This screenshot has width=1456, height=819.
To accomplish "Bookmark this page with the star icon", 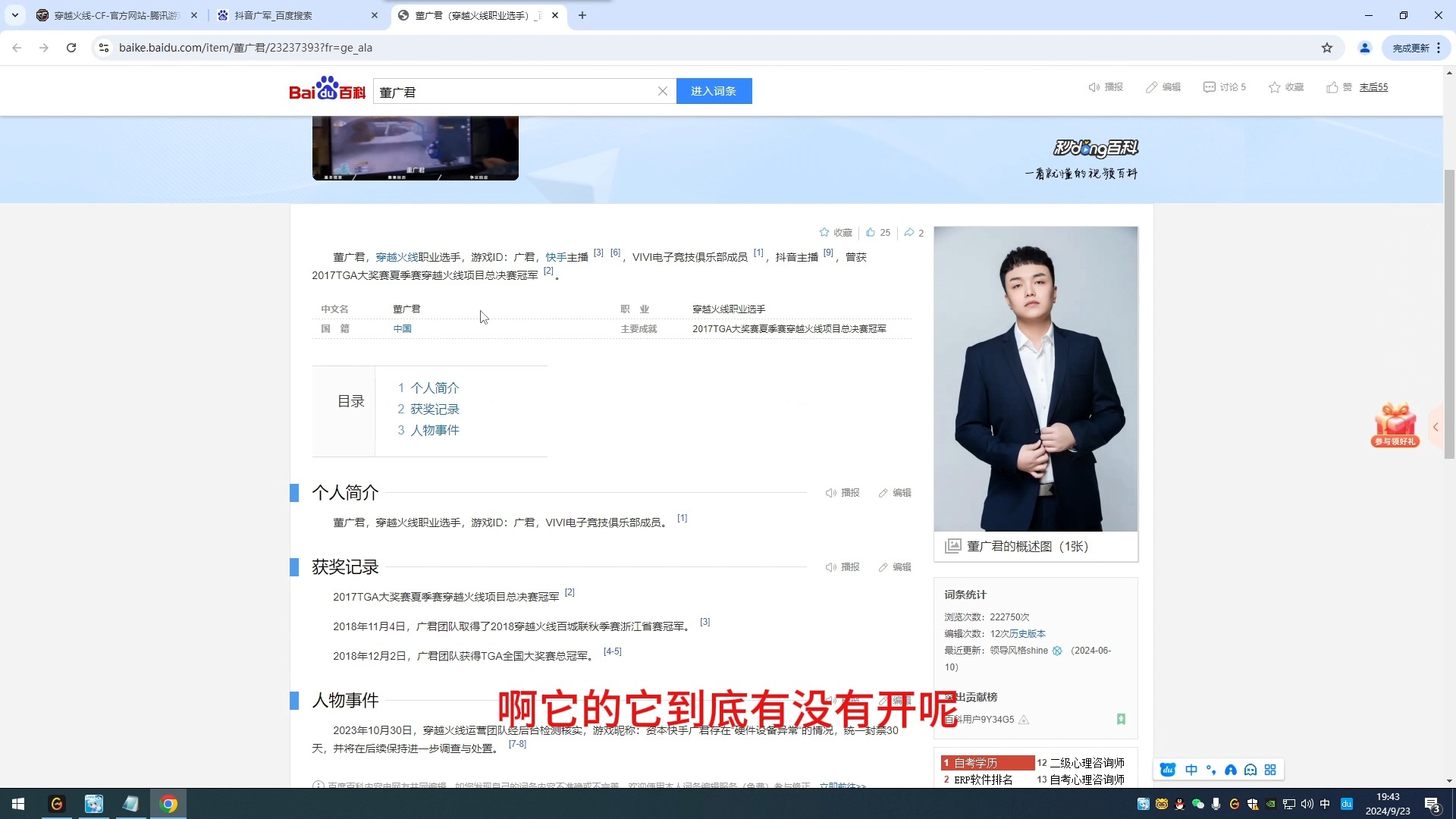I will click(x=1327, y=48).
